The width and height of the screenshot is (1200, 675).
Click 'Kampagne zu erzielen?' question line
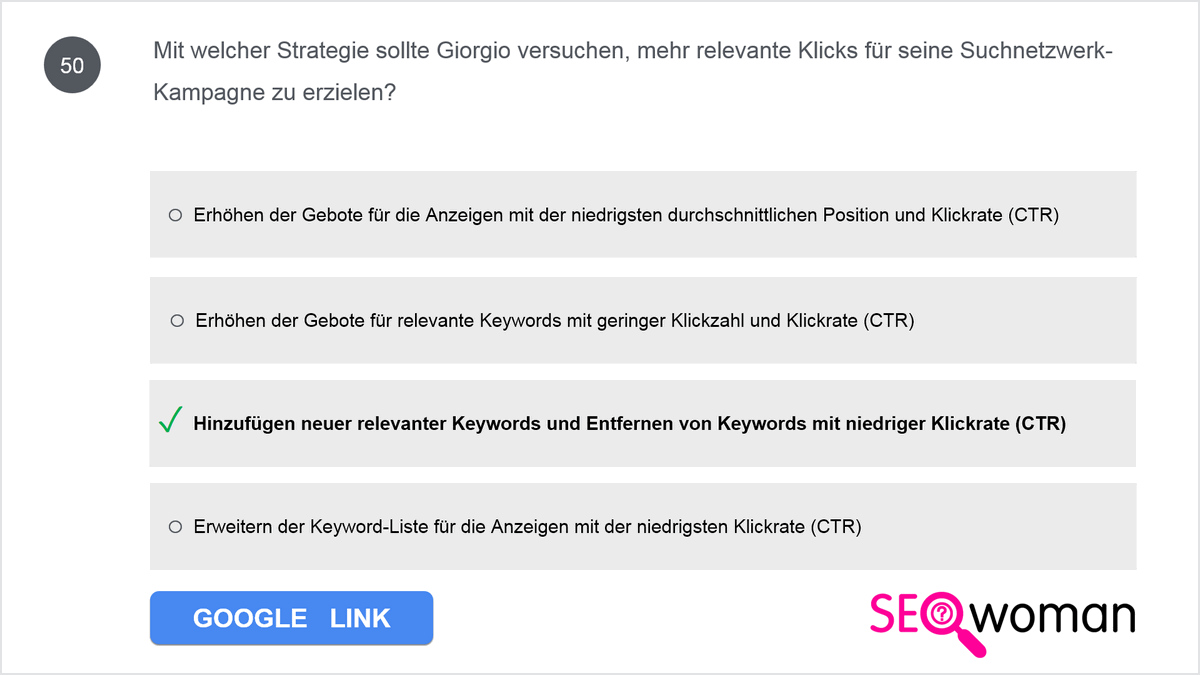(275, 93)
